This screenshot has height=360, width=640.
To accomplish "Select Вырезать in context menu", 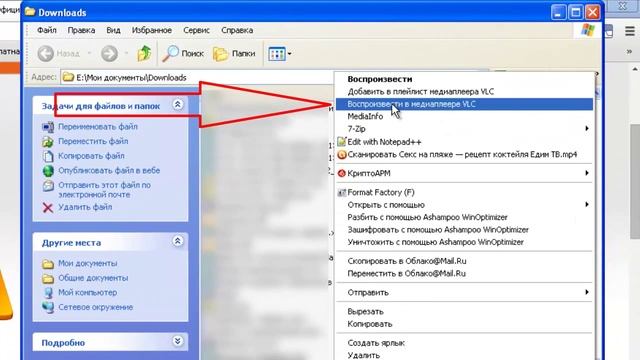I will (464, 311).
